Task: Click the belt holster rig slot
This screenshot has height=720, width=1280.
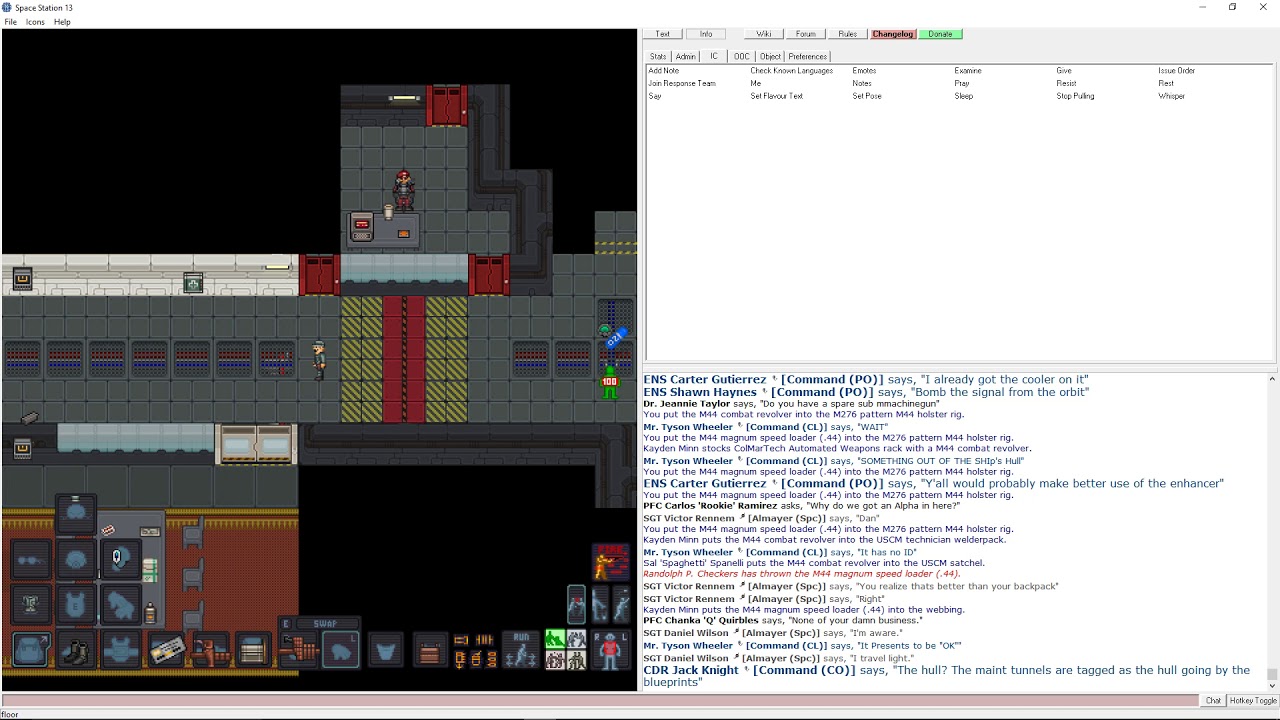Action: 211,650
